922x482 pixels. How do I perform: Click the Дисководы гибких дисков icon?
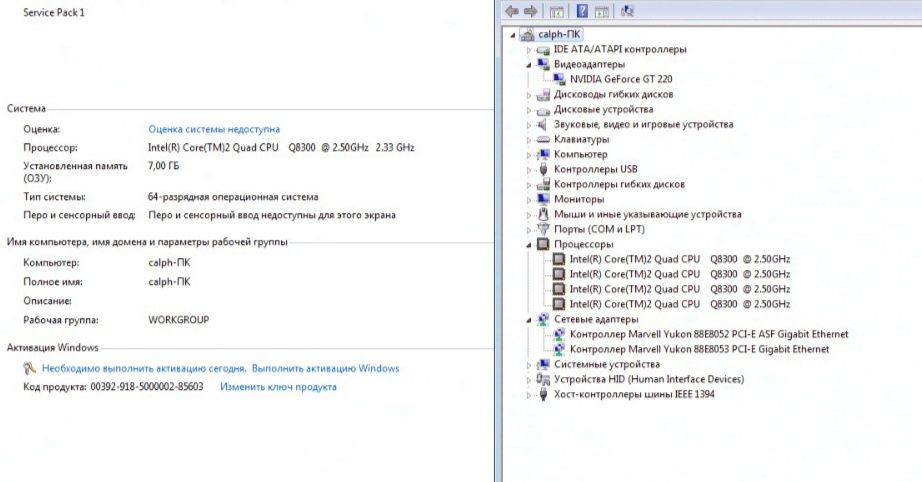543,94
